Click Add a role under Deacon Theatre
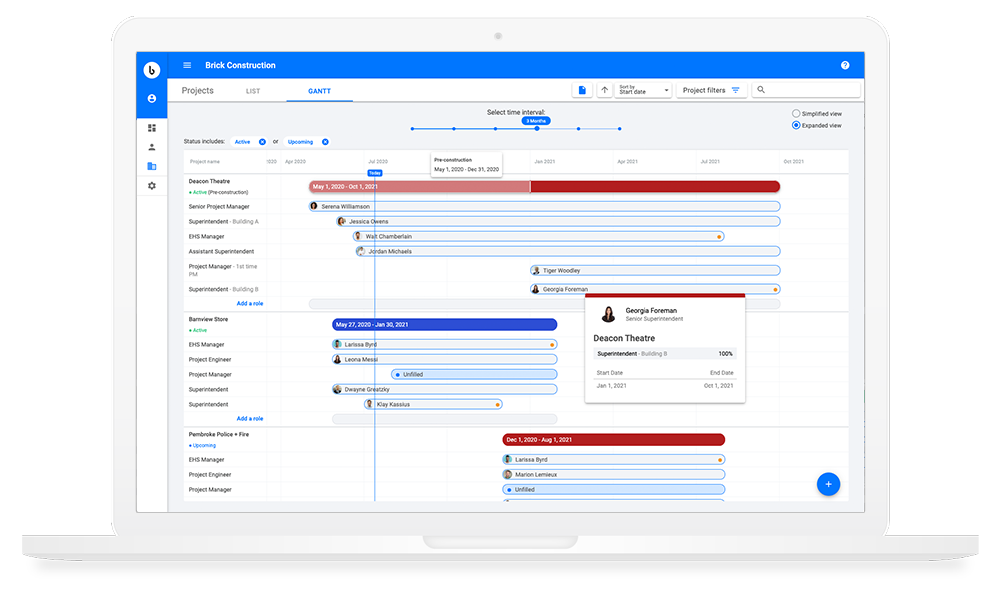This screenshot has height=589, width=1000. (x=250, y=303)
